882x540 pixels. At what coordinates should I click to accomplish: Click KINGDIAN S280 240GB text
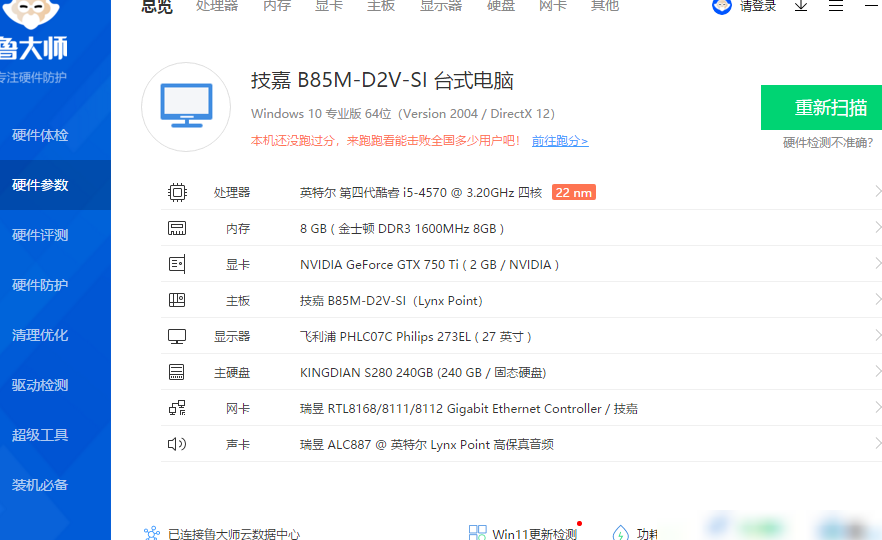(423, 373)
